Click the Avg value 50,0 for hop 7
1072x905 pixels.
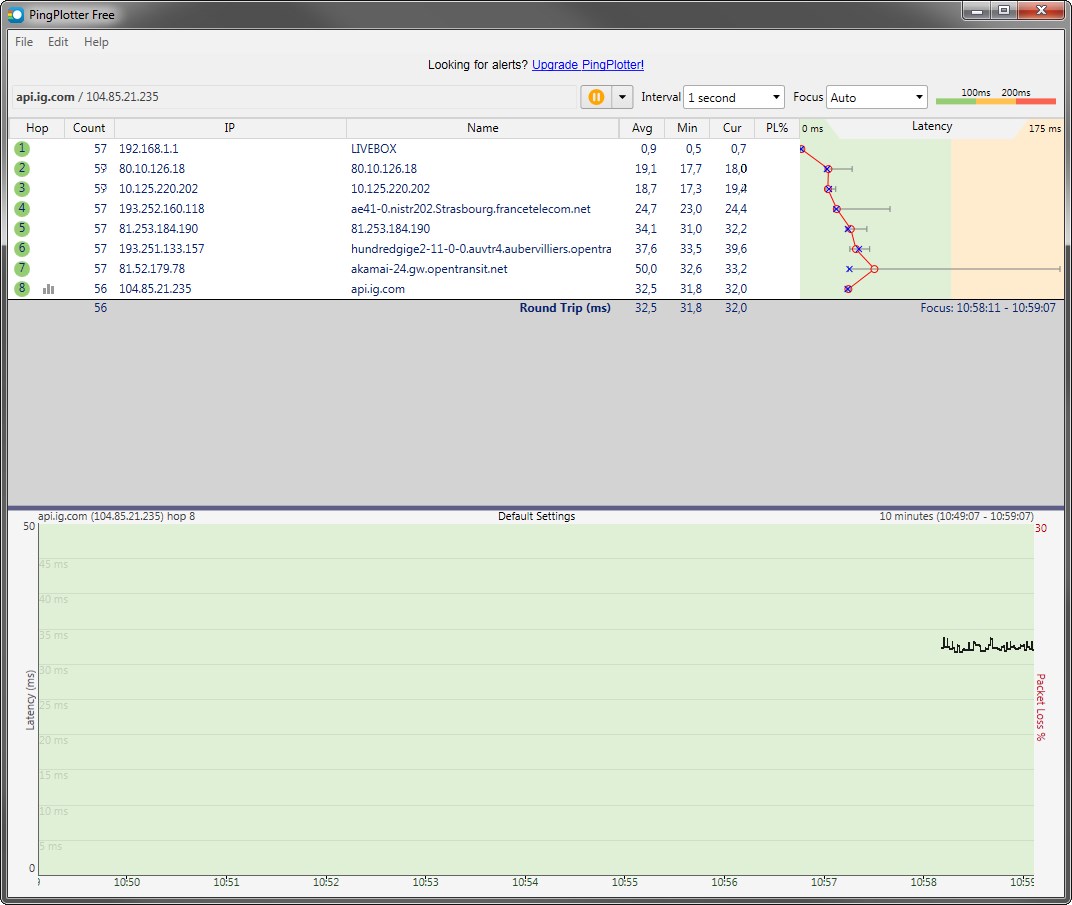click(x=646, y=269)
